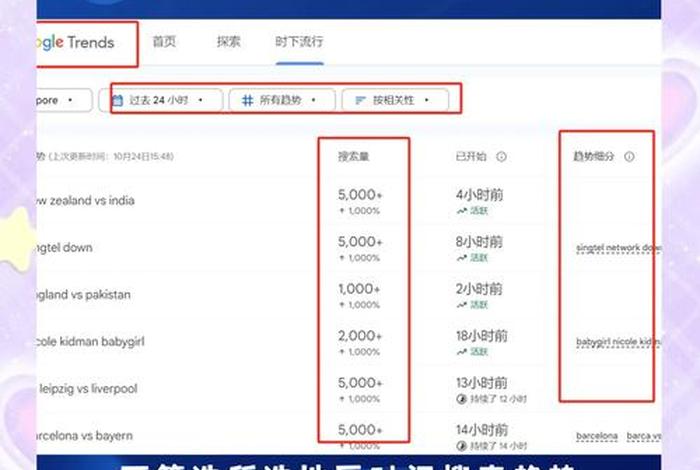Click the babygirl nicole kidman breakdown link
The height and width of the screenshot is (470, 700).
pyautogui.click(x=619, y=342)
